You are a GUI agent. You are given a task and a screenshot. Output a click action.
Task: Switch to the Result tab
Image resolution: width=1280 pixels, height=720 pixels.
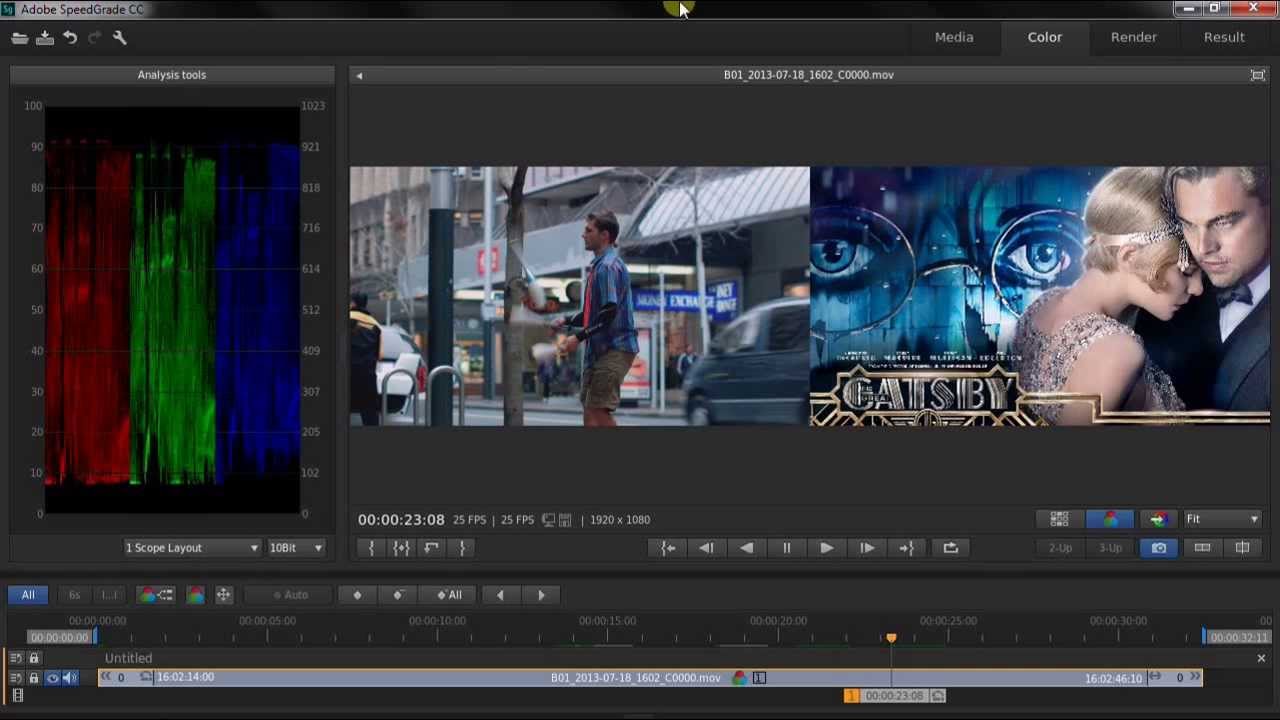1224,37
